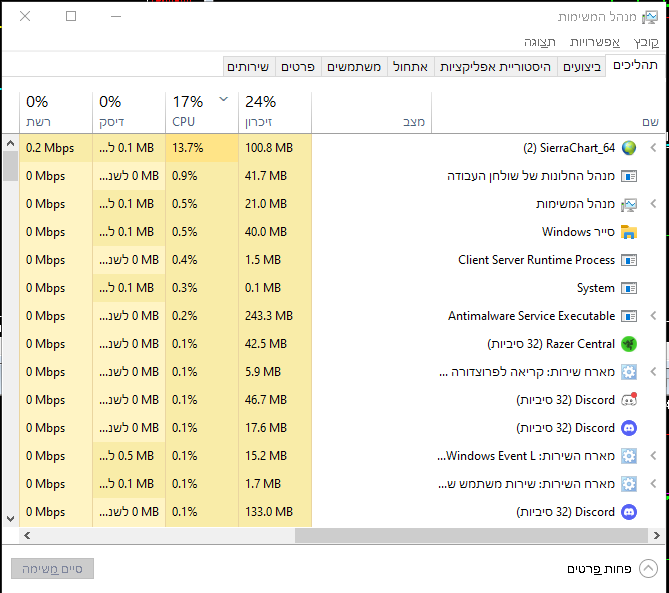This screenshot has width=669, height=593.
Task: Click the first Discord icon with red badge
Action: click(629, 400)
